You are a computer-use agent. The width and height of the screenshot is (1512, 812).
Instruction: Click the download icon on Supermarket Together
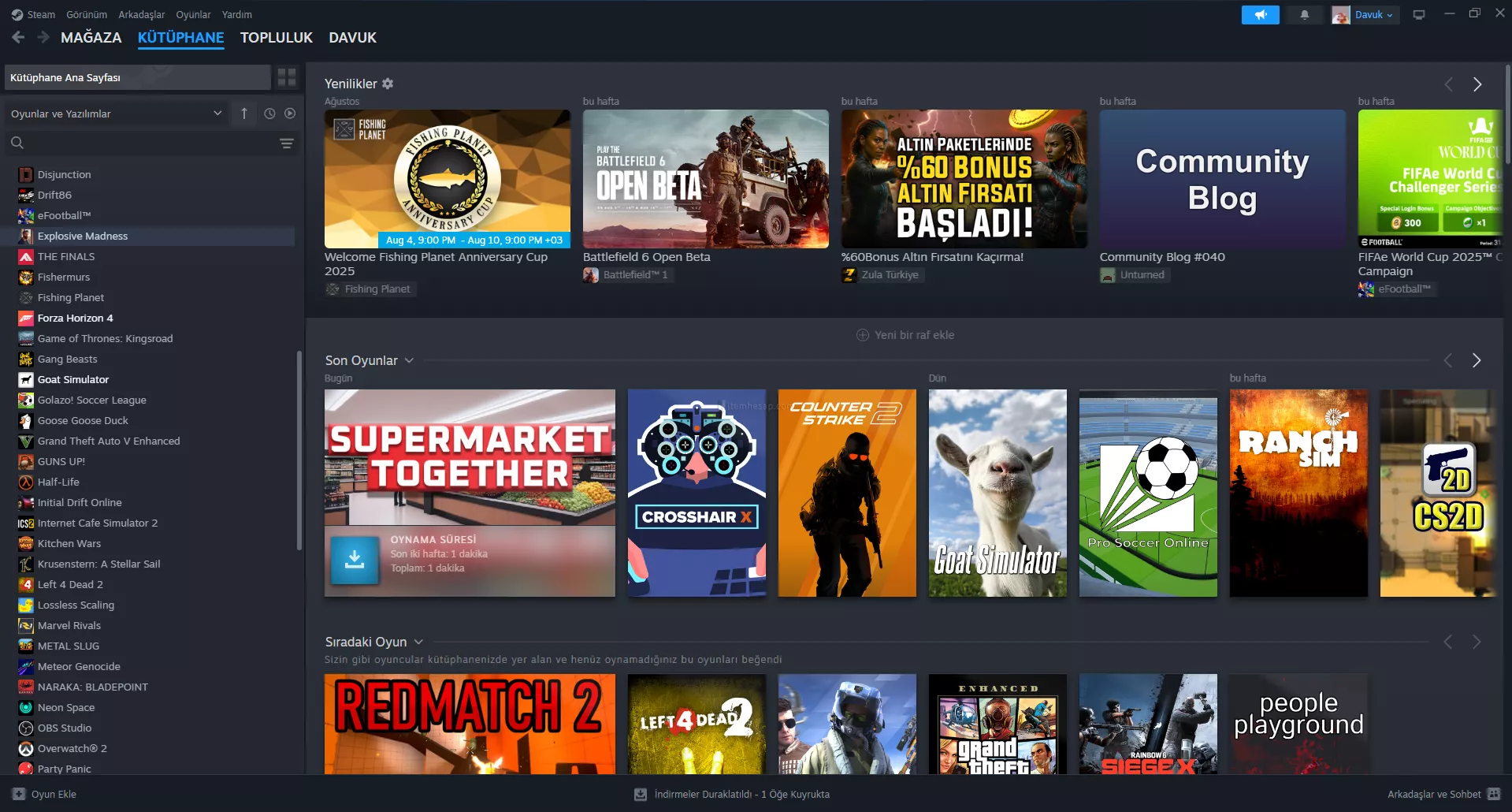point(355,560)
